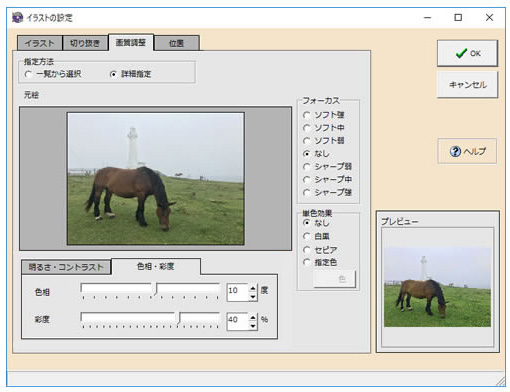Click the app icon in title bar
510x392 pixels.
[17, 17]
